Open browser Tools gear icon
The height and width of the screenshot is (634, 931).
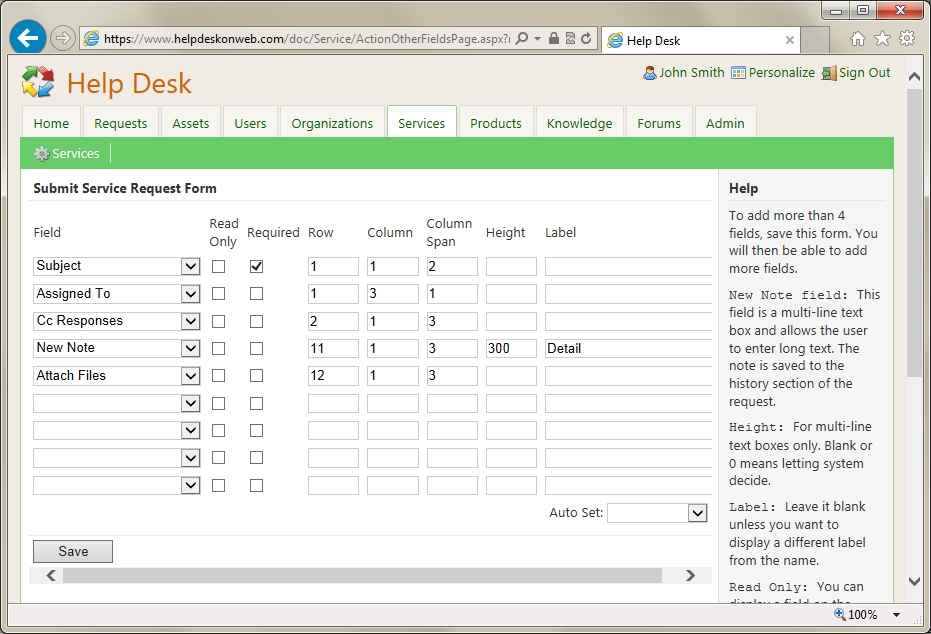click(907, 39)
